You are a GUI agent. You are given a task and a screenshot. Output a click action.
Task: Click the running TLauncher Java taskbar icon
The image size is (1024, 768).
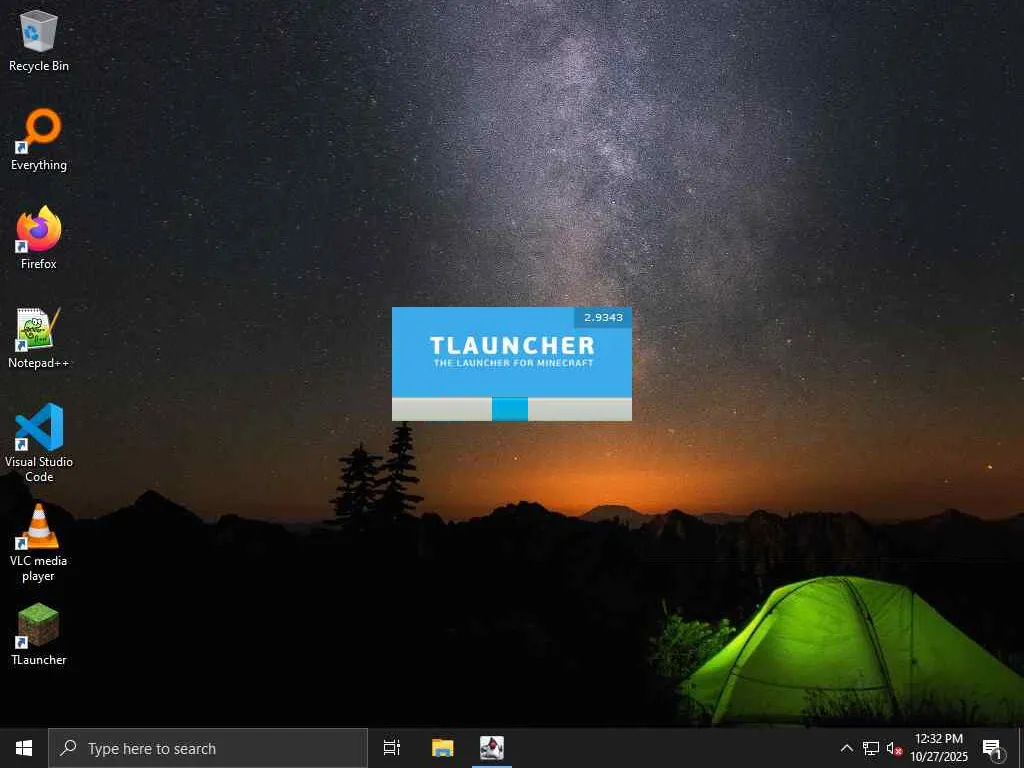[492, 748]
